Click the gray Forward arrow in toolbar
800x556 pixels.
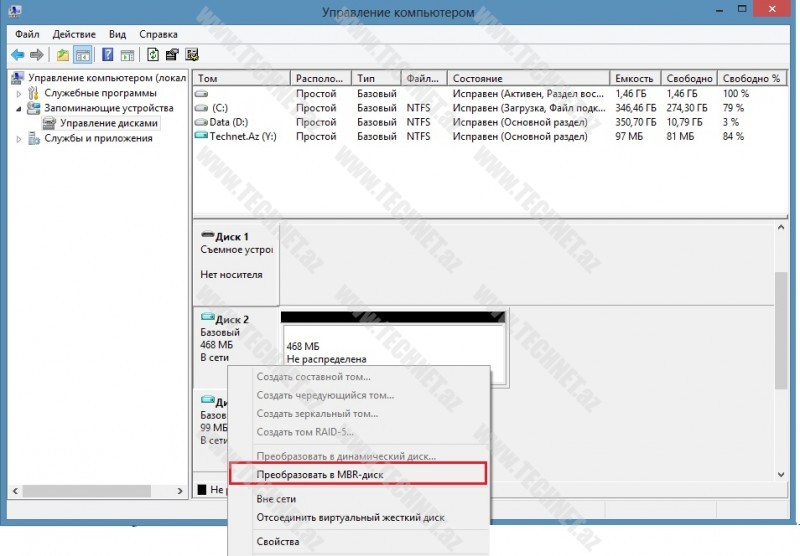(36, 55)
